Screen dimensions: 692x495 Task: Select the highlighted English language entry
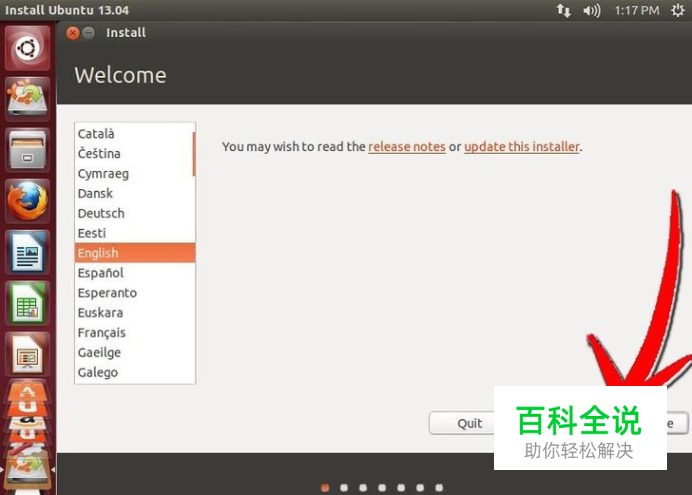(x=135, y=253)
